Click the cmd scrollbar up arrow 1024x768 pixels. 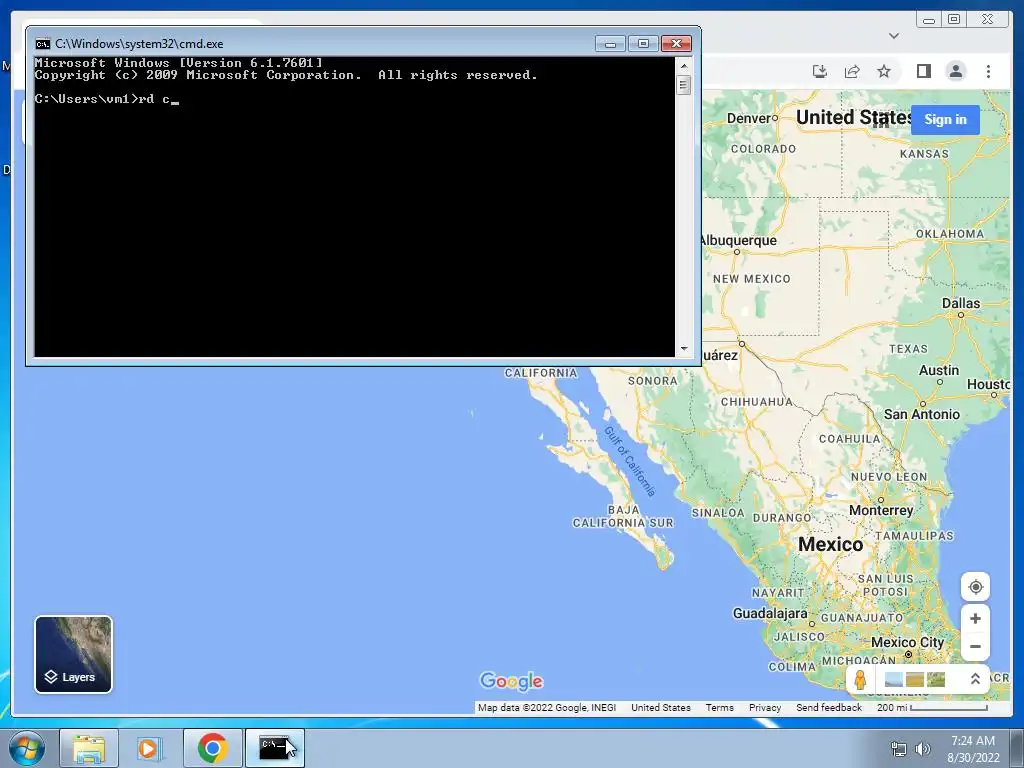pyautogui.click(x=684, y=66)
